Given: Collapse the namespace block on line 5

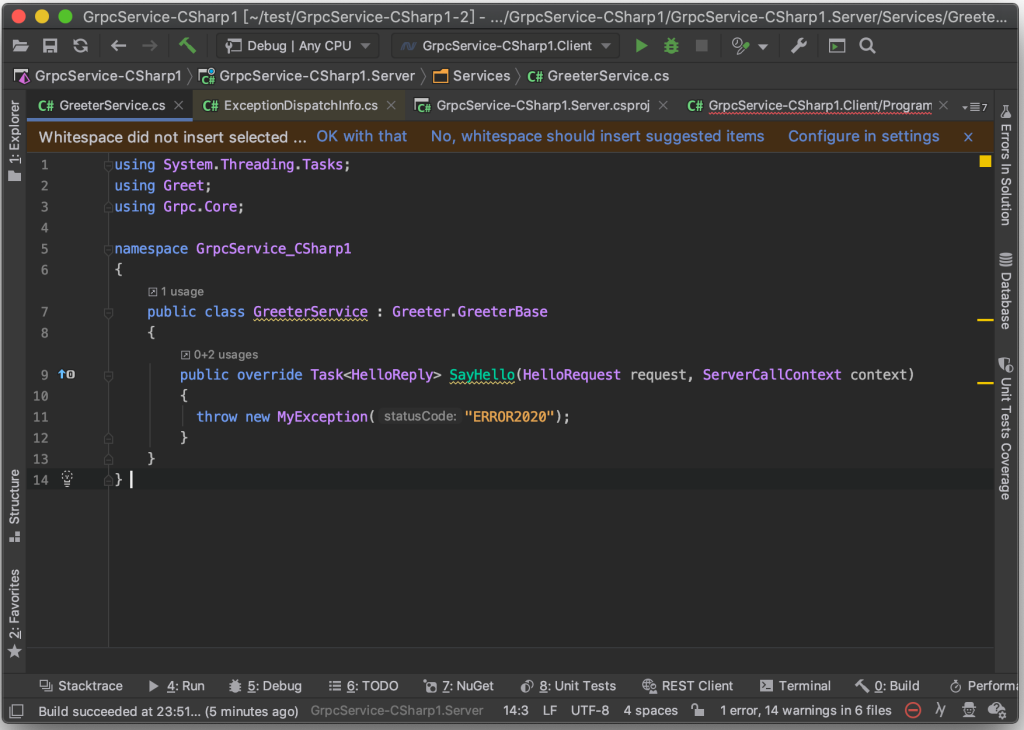Looking at the screenshot, I should [108, 249].
